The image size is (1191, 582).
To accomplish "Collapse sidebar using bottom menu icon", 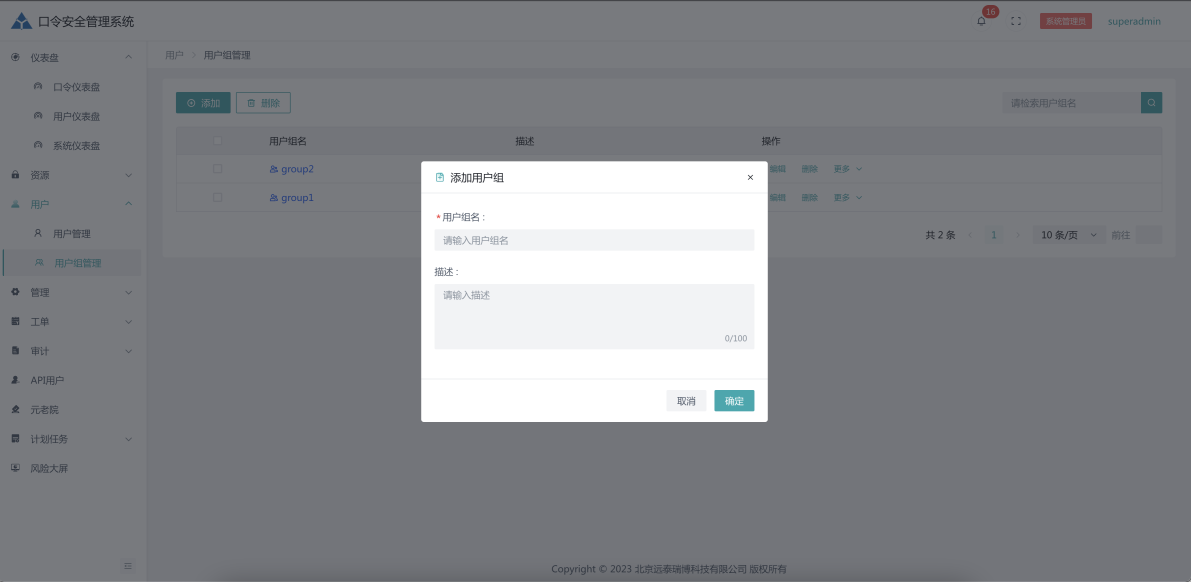I will click(128, 566).
